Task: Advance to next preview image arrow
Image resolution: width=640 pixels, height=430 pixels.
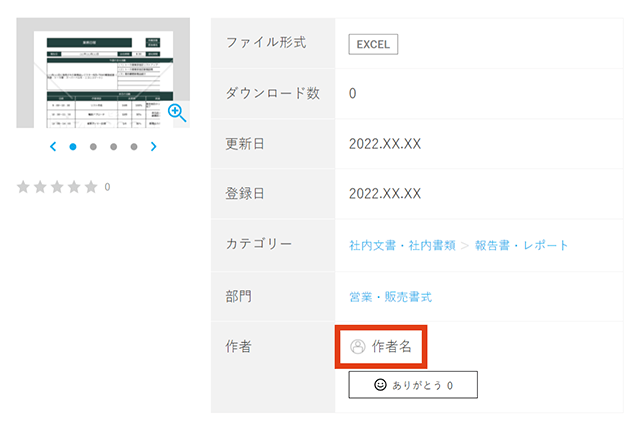Action: (153, 147)
